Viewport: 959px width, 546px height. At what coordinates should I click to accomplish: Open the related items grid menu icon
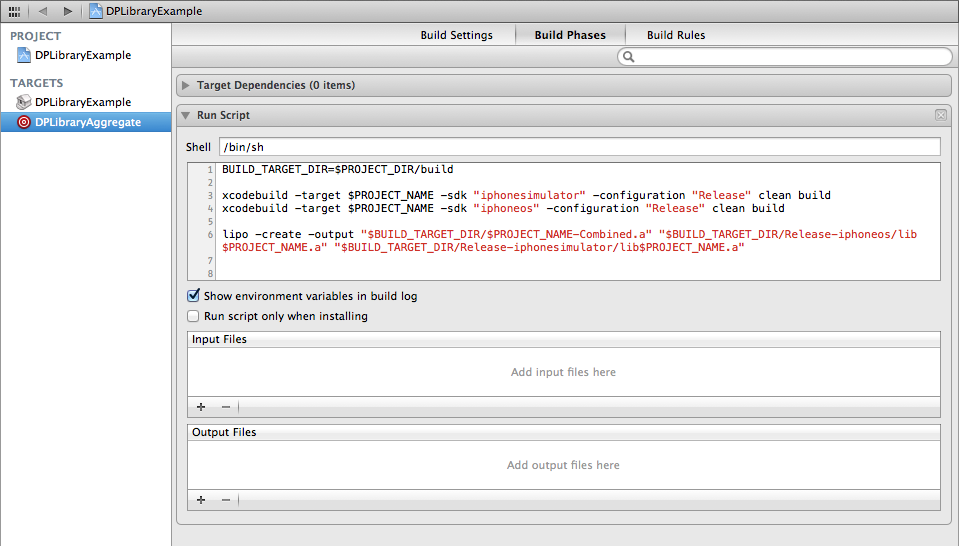click(x=14, y=11)
